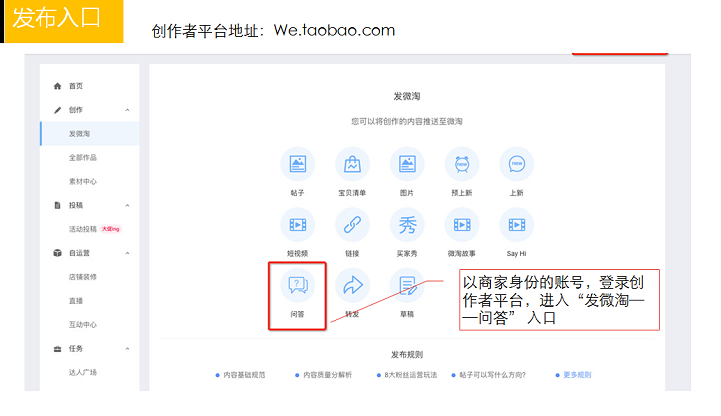Screen dimensions: 721x416
Task: Click the box icon beside 自运营
Action: pos(57,253)
